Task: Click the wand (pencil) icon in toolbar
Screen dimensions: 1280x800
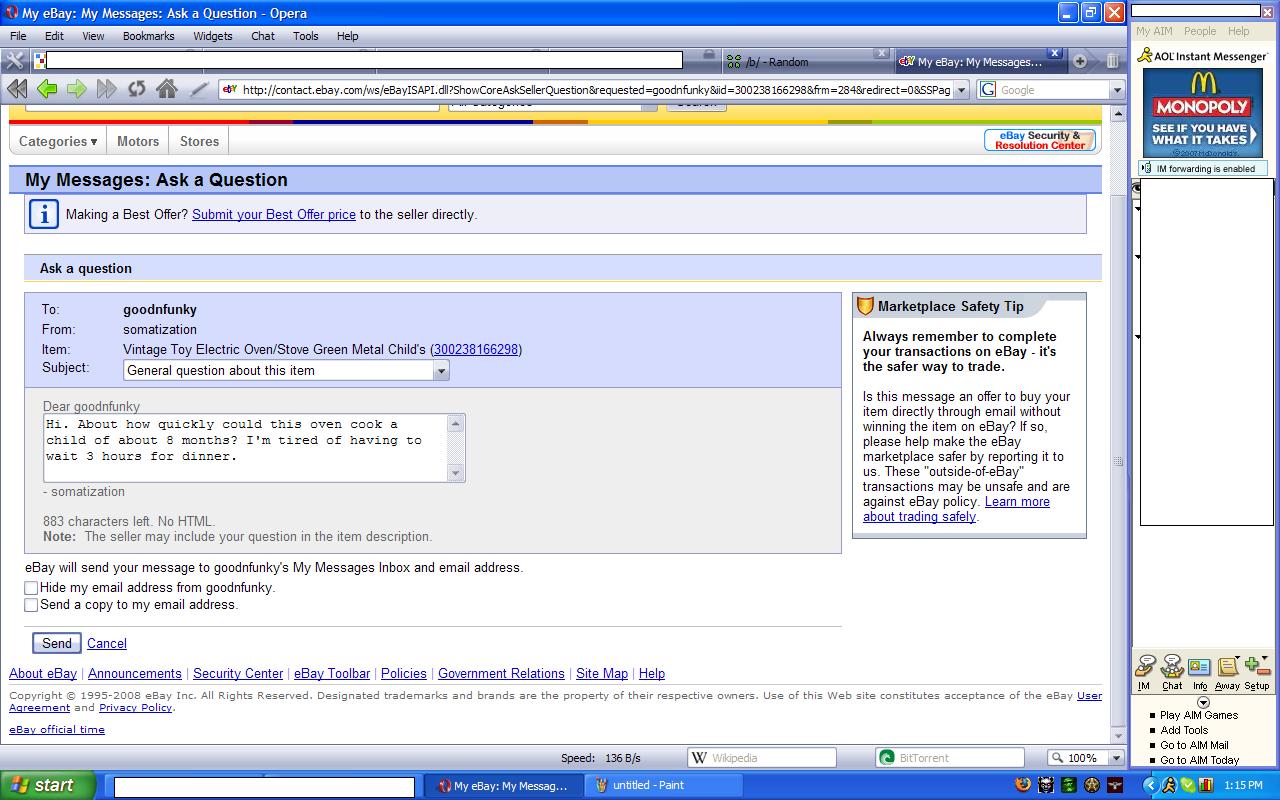Action: pos(199,89)
